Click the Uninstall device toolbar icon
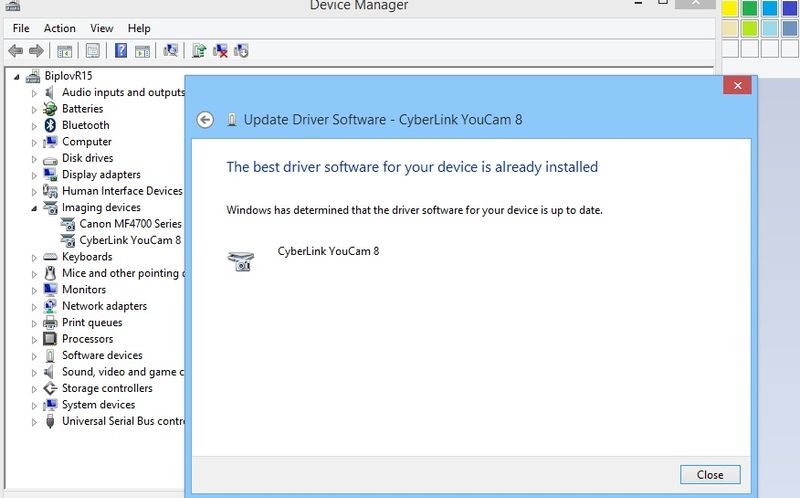Viewport: 800px width, 498px height. click(220, 50)
